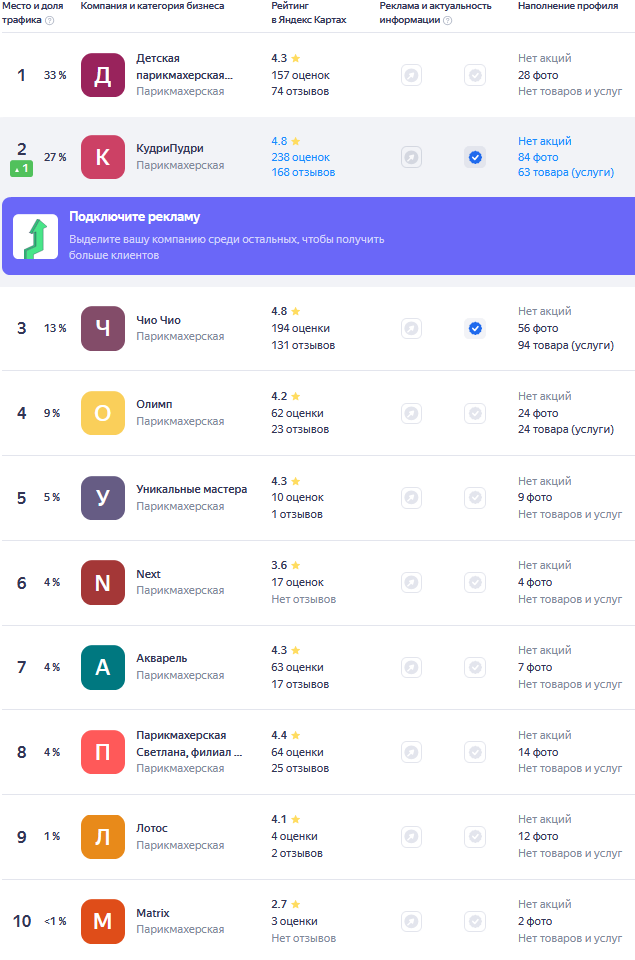
Task: Open the К avatar of КудриПудри
Action: (x=103, y=157)
